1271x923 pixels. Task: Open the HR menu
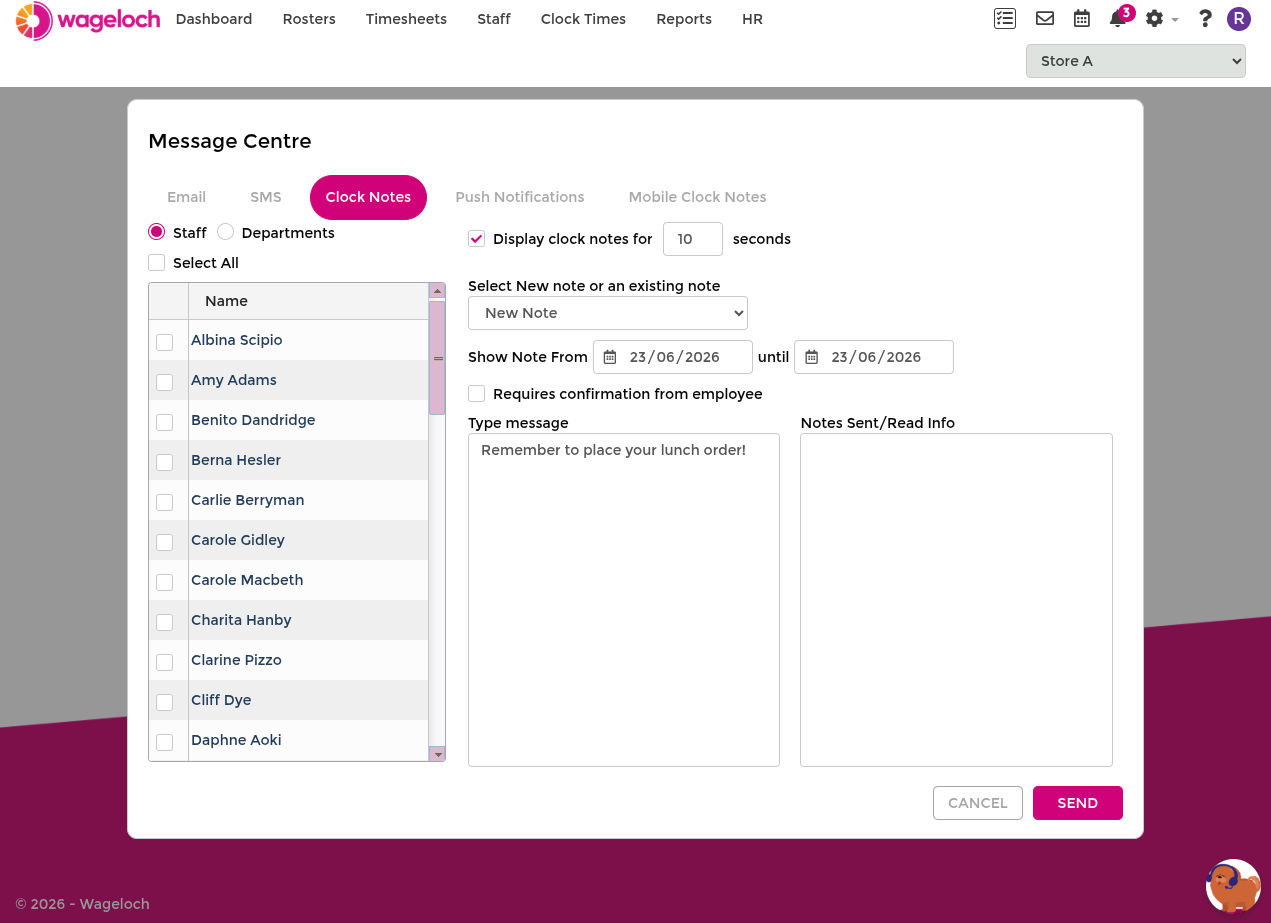click(x=752, y=19)
